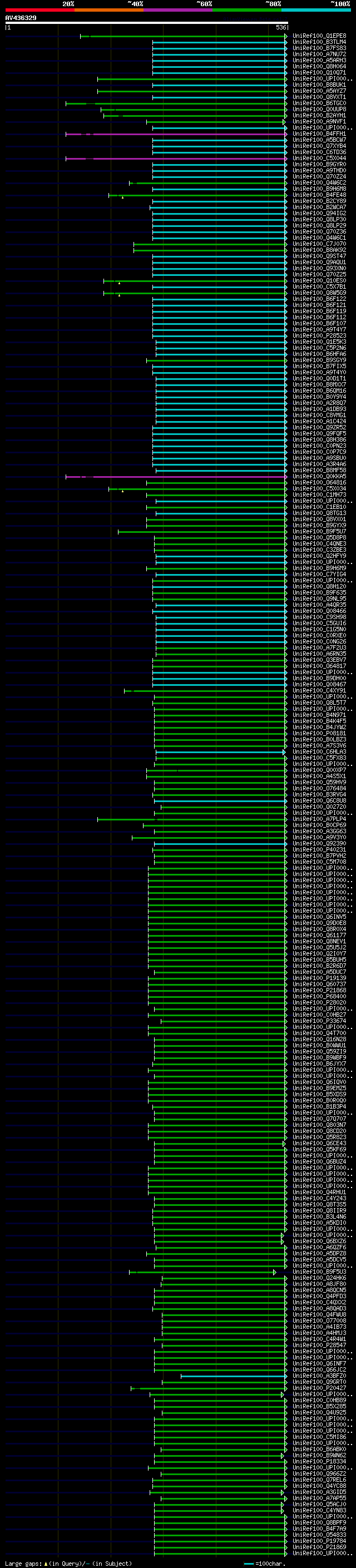Open hit UniRef100_C5X7B1

pos(319,286)
